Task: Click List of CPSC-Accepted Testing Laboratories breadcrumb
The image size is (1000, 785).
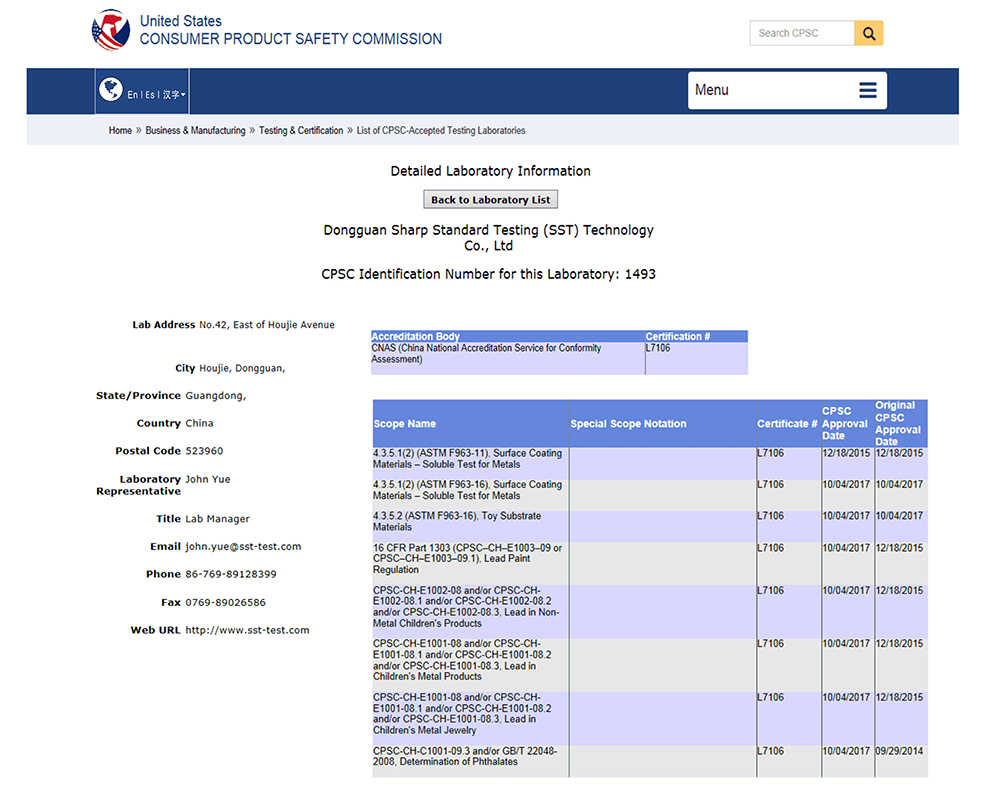Action: (x=441, y=130)
